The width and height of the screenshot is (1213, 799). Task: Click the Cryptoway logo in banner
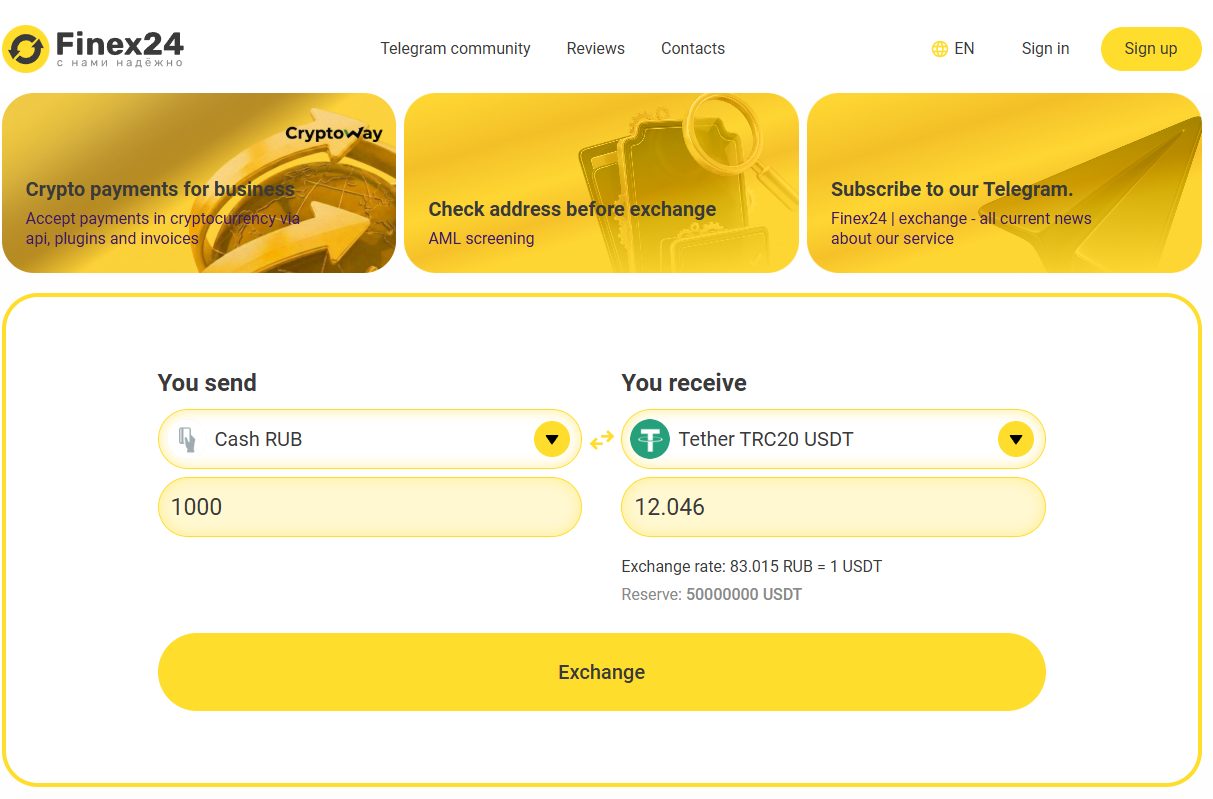(x=334, y=132)
